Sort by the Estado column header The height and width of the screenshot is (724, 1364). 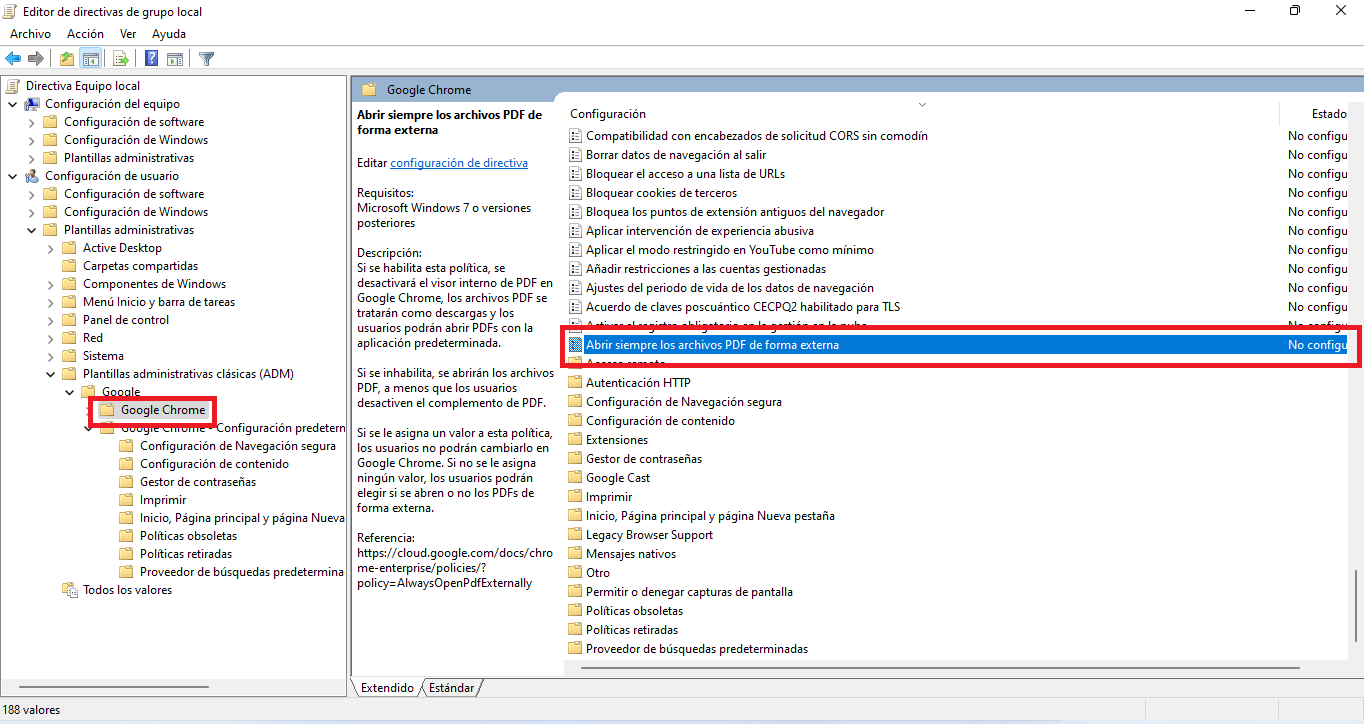pos(1329,114)
